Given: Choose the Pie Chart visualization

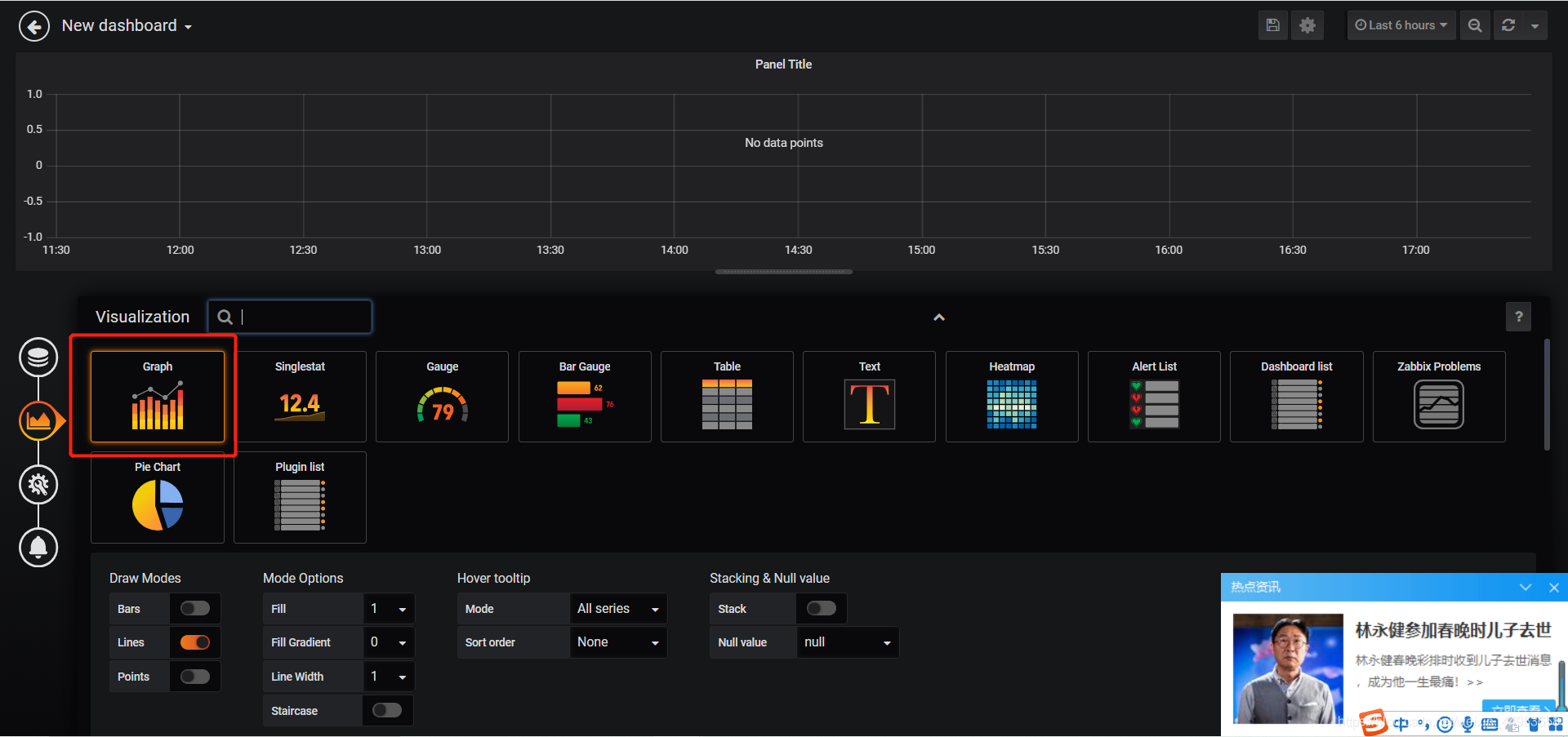Looking at the screenshot, I should [158, 497].
